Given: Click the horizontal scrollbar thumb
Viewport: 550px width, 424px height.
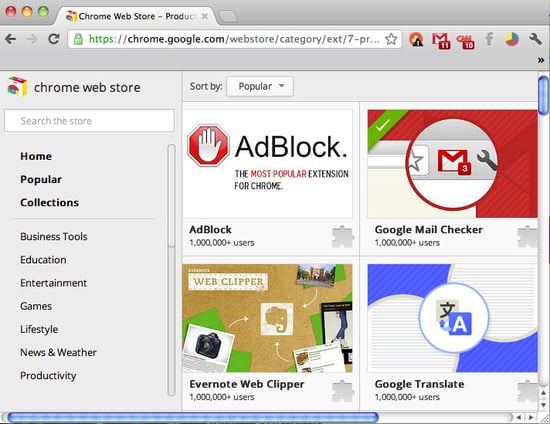Looking at the screenshot, I should pos(193,417).
